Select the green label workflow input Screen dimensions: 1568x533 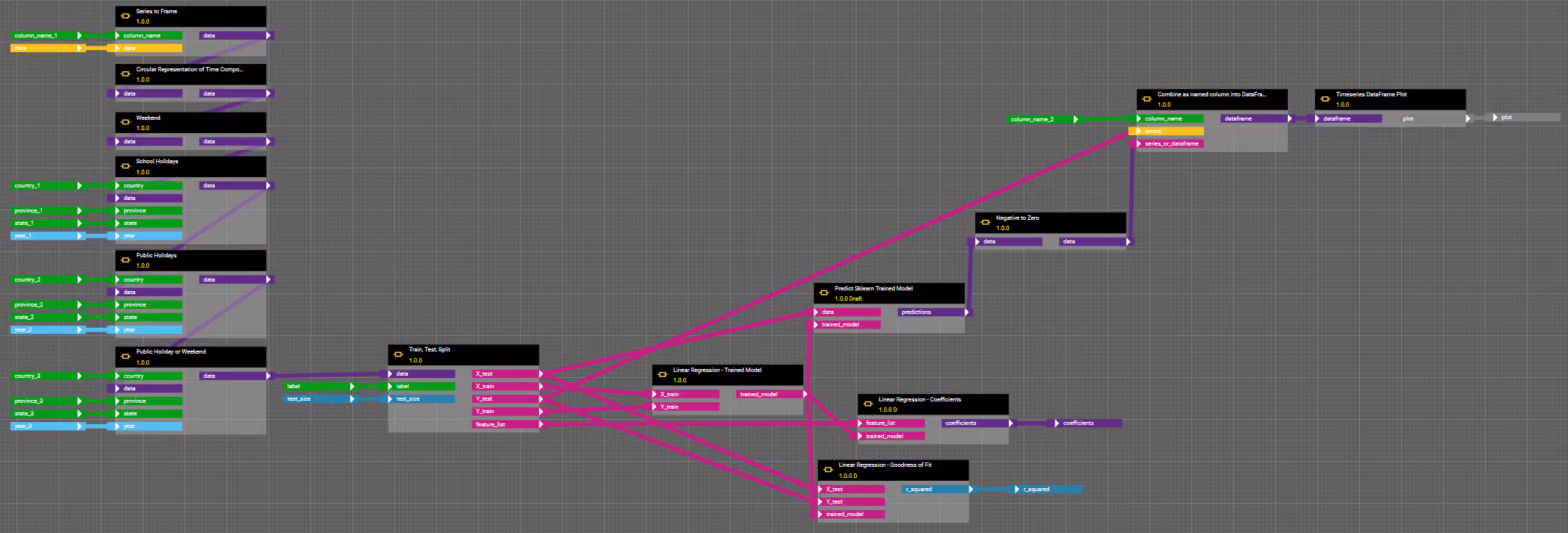click(x=320, y=387)
